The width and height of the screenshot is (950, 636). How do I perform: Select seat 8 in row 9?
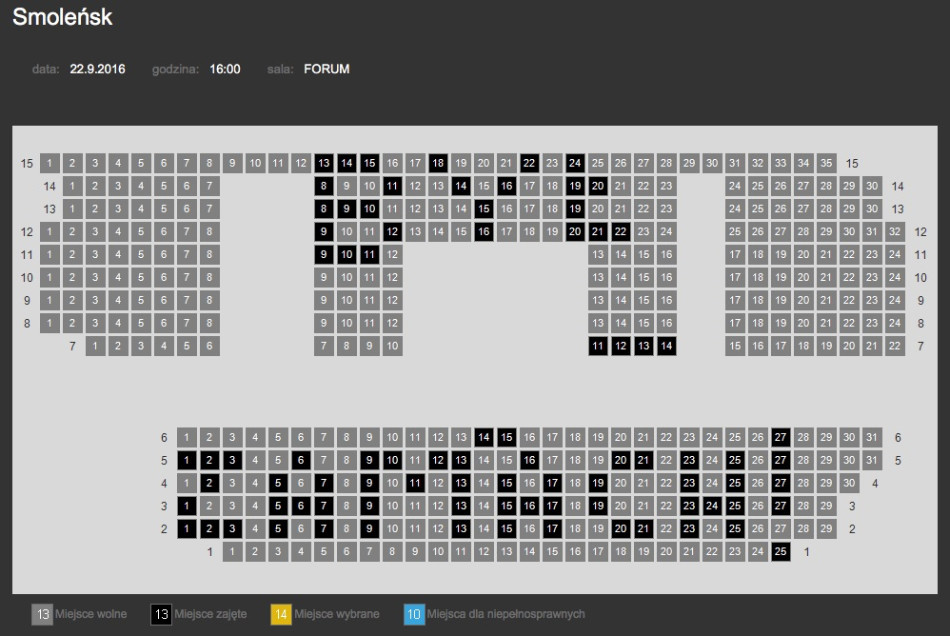(210, 300)
